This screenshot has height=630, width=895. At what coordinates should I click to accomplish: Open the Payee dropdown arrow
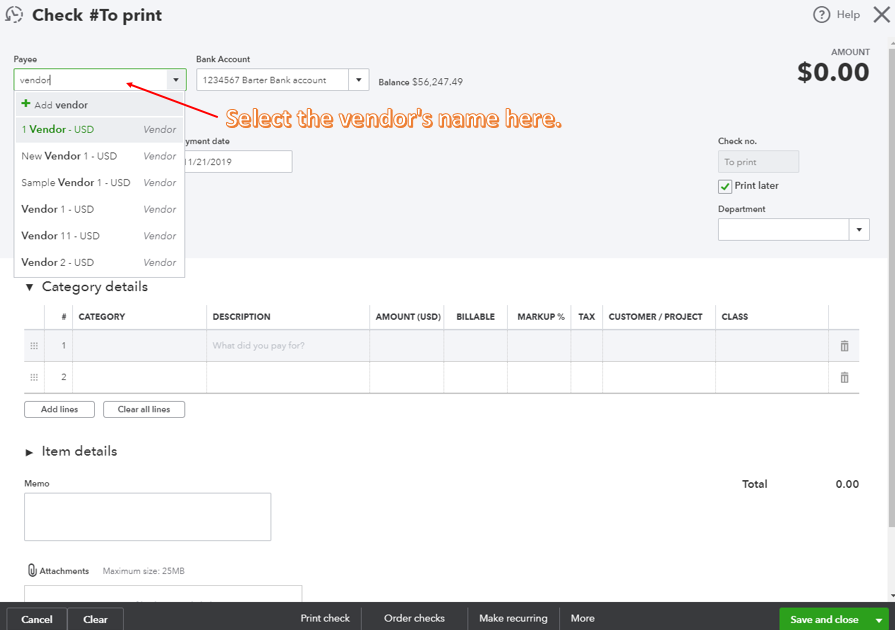click(x=176, y=80)
